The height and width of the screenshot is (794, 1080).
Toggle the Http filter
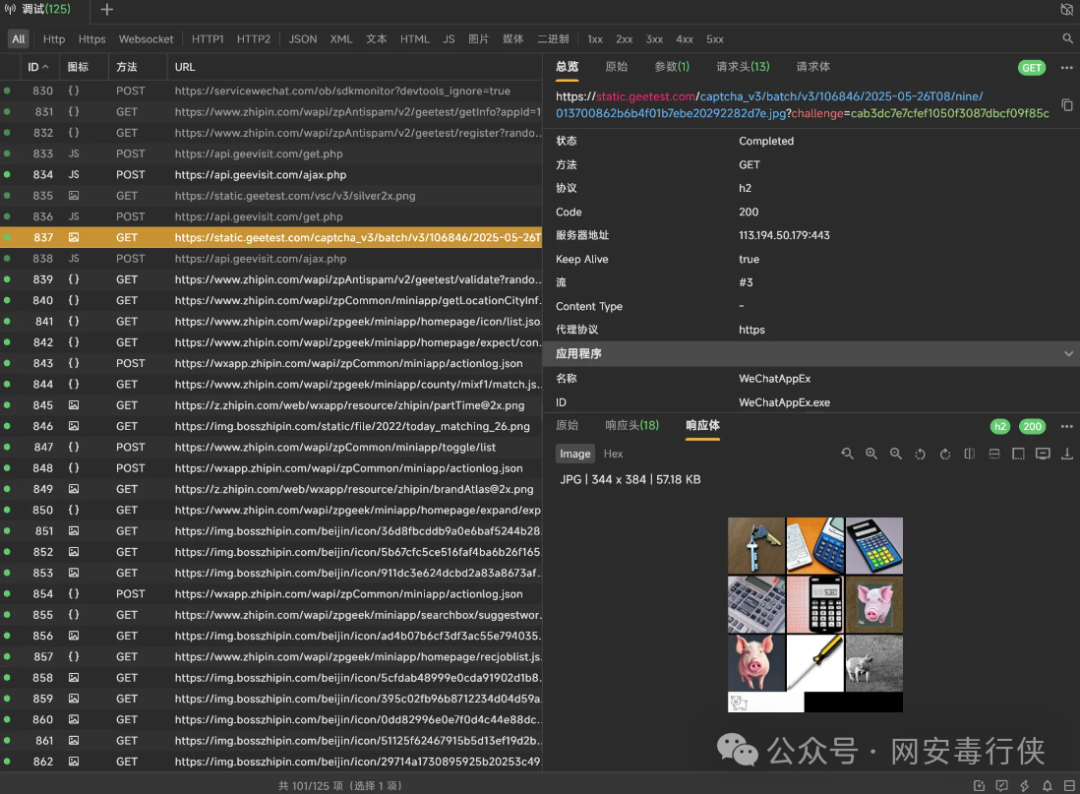pos(54,39)
